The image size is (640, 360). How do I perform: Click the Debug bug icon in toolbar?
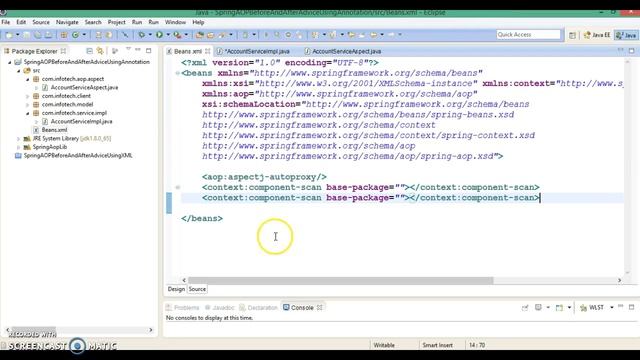click(142, 35)
